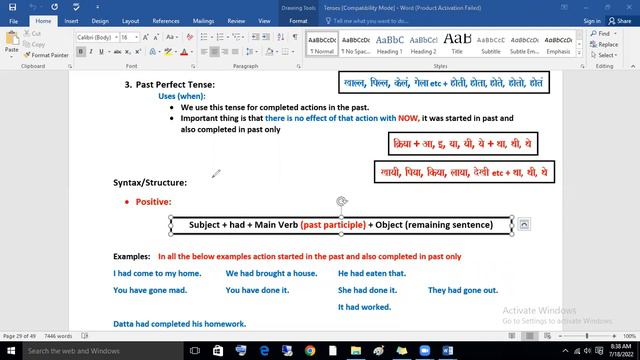This screenshot has width=640, height=360.
Task: Open Task View on taskbar
Action: coord(195,351)
